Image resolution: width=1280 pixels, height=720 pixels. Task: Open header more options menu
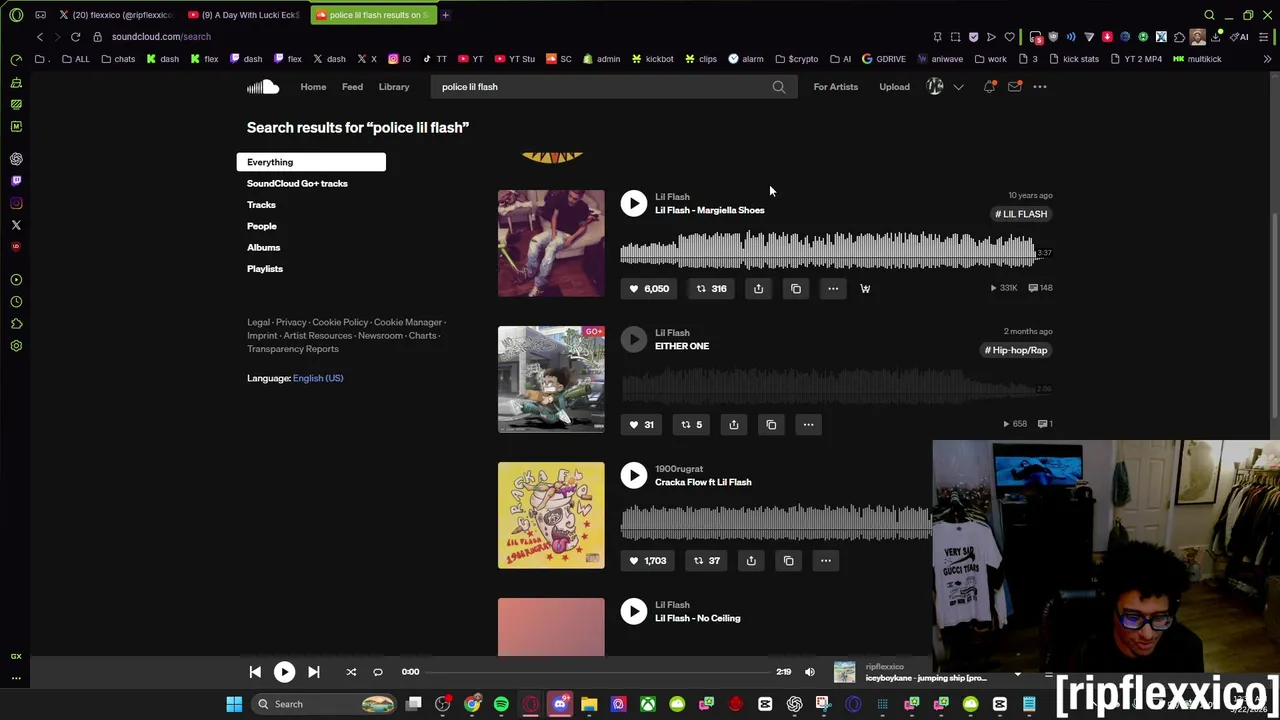(1040, 87)
